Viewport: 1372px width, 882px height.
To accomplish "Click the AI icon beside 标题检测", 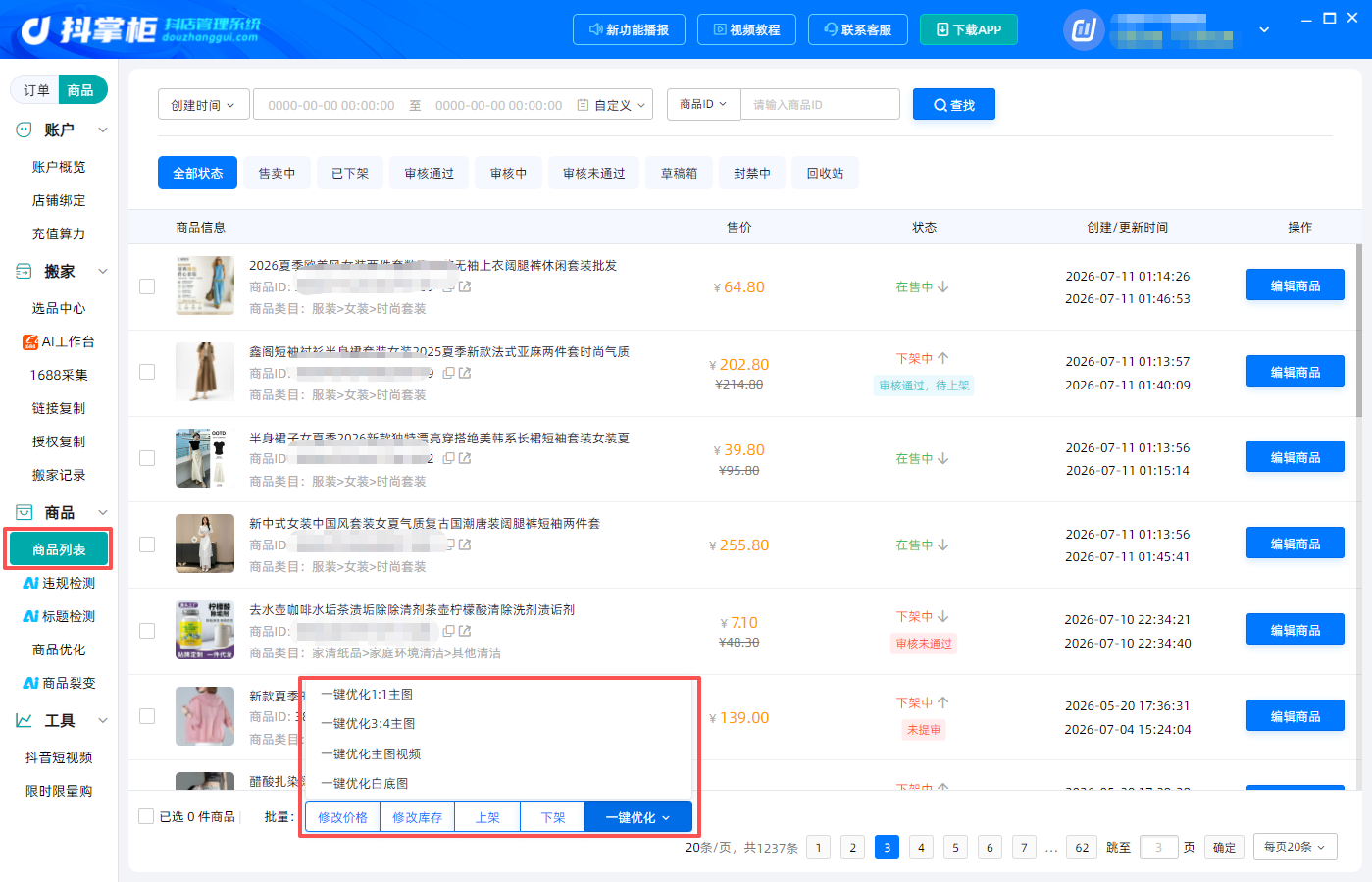I will pos(30,616).
